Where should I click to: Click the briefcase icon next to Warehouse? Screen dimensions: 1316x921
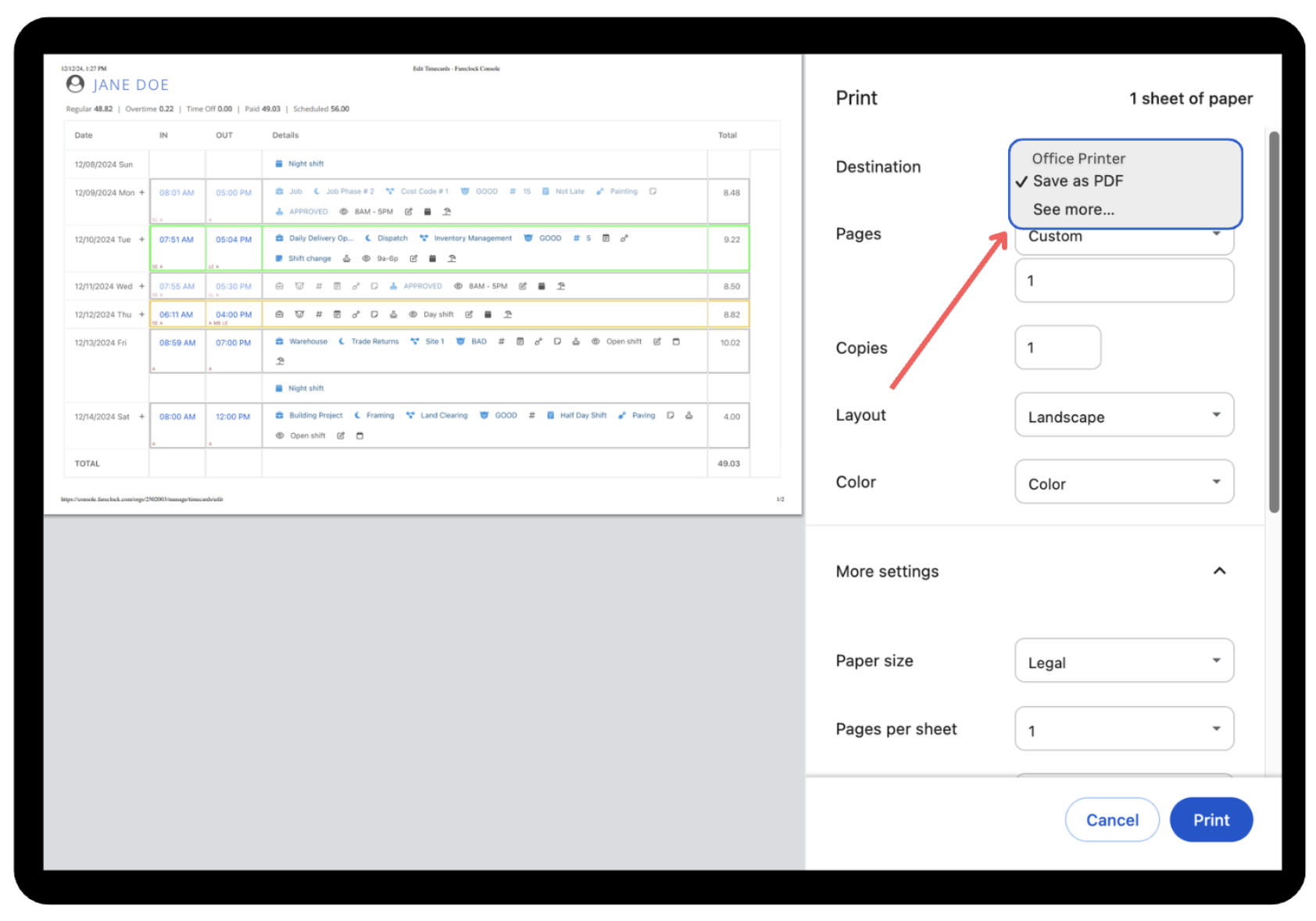point(279,342)
